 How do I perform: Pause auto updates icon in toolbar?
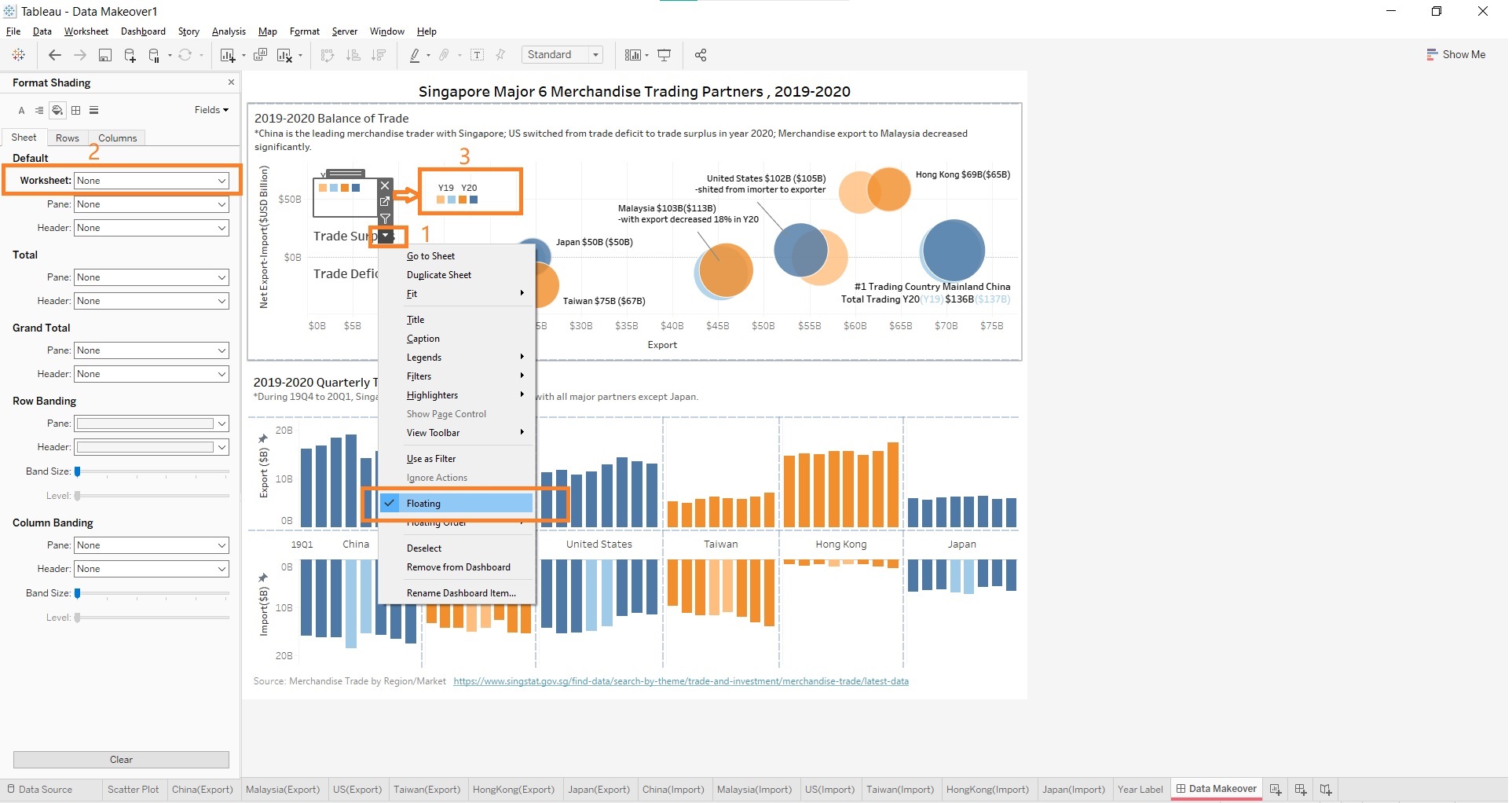point(155,55)
